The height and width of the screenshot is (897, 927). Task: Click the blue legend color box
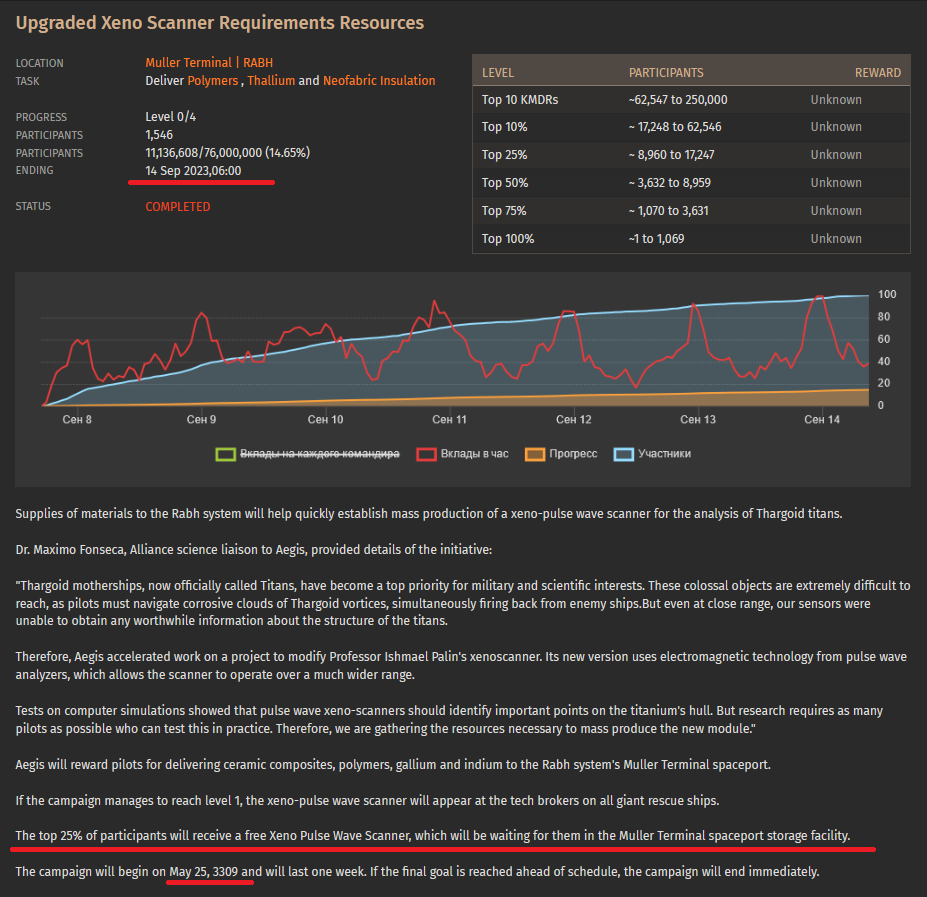624,454
